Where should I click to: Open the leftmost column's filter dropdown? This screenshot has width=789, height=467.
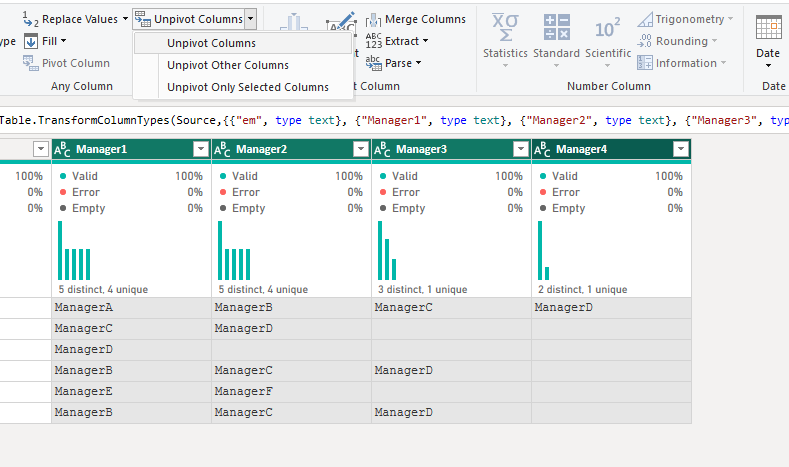pos(41,149)
